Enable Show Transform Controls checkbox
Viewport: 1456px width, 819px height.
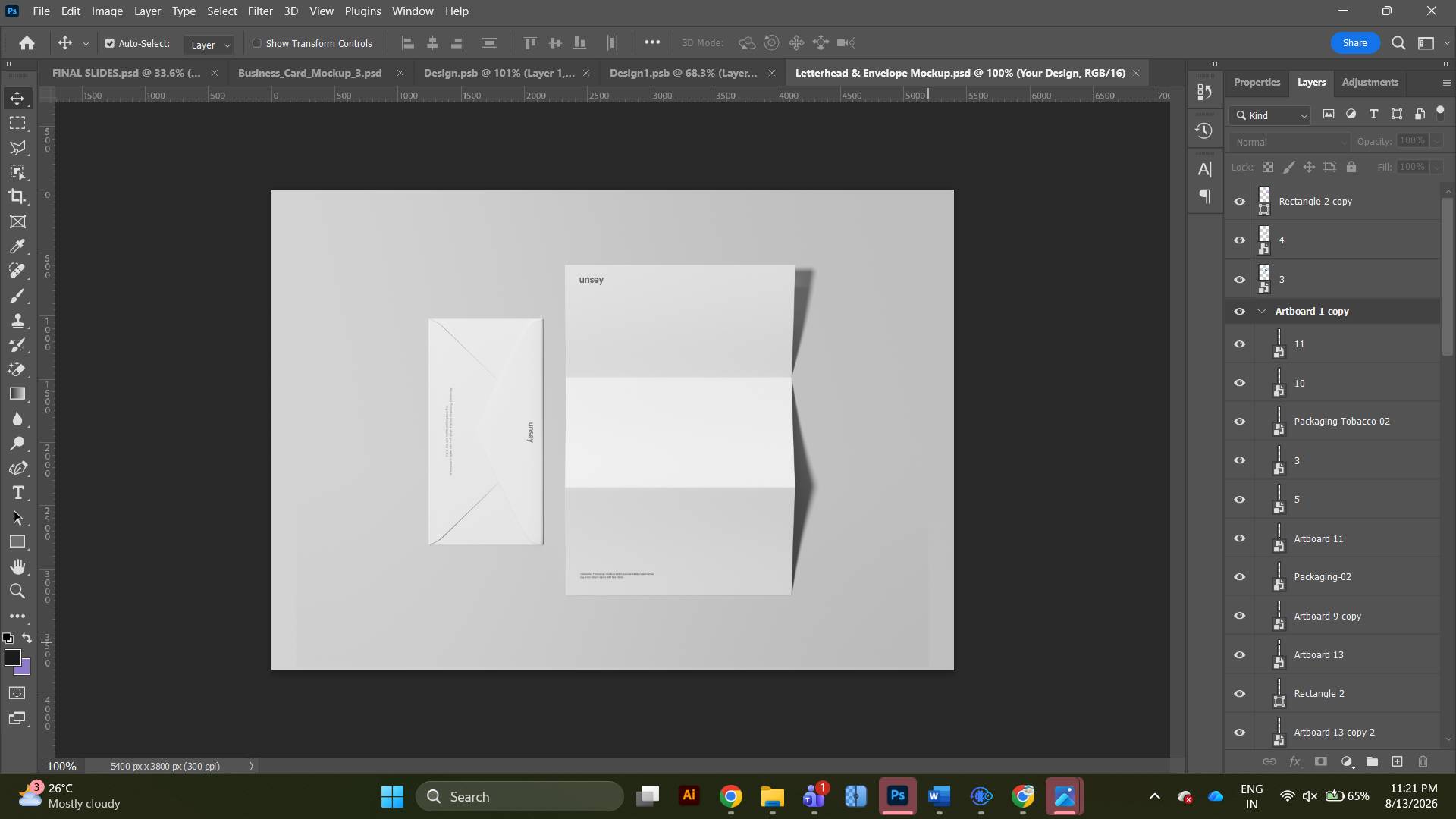(x=256, y=43)
